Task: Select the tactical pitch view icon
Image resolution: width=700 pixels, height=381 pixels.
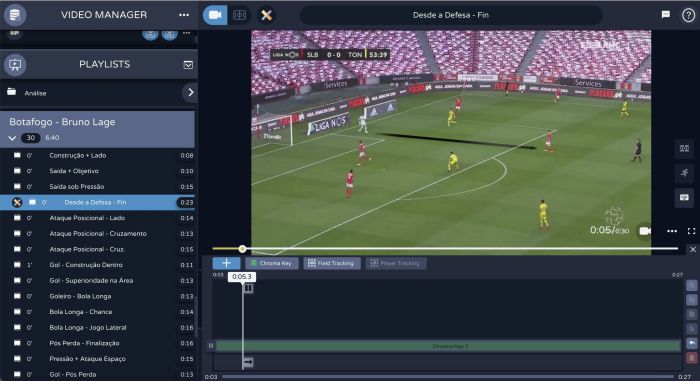Action: [x=240, y=15]
